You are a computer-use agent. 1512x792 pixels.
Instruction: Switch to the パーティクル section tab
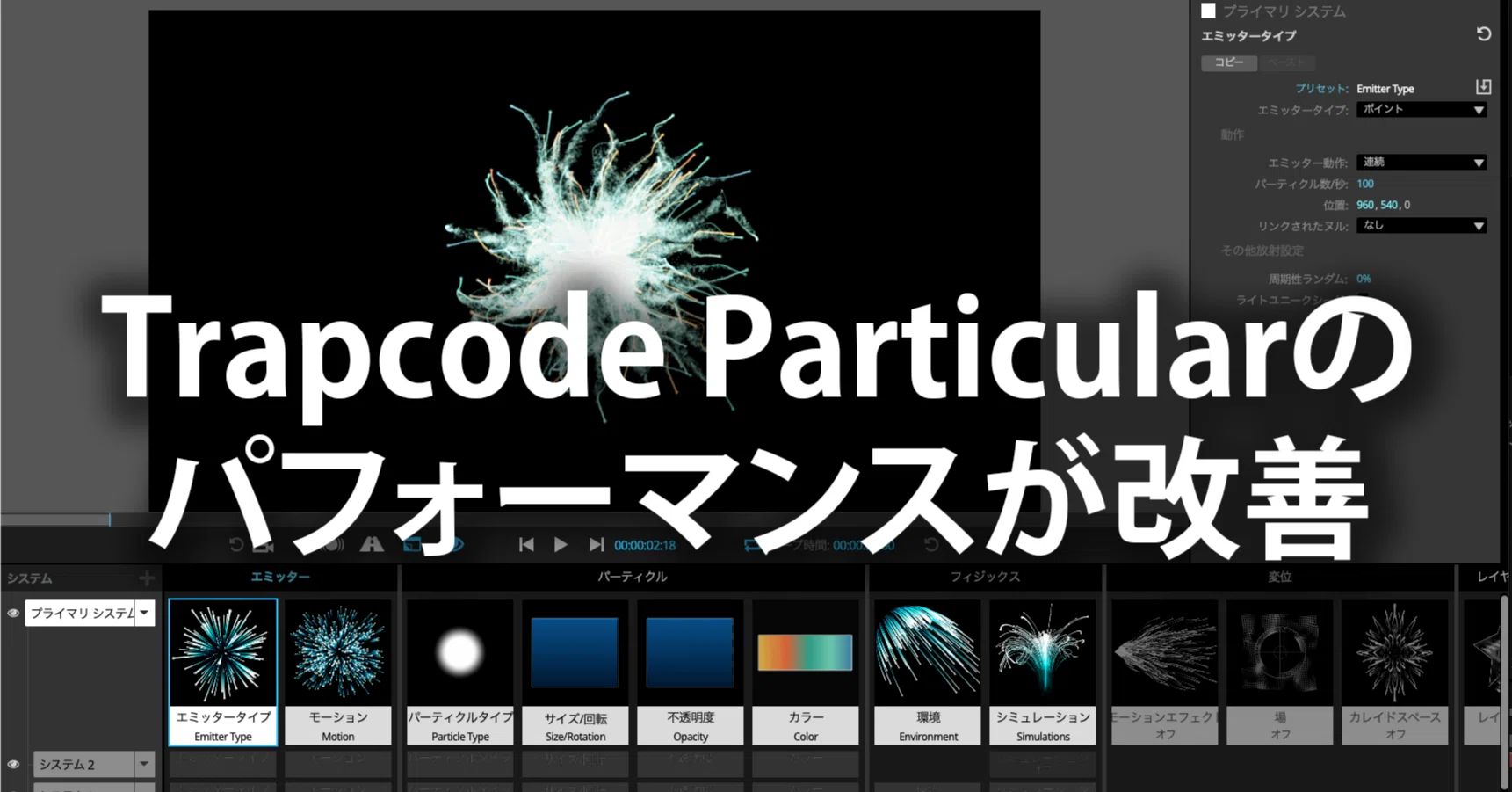633,577
